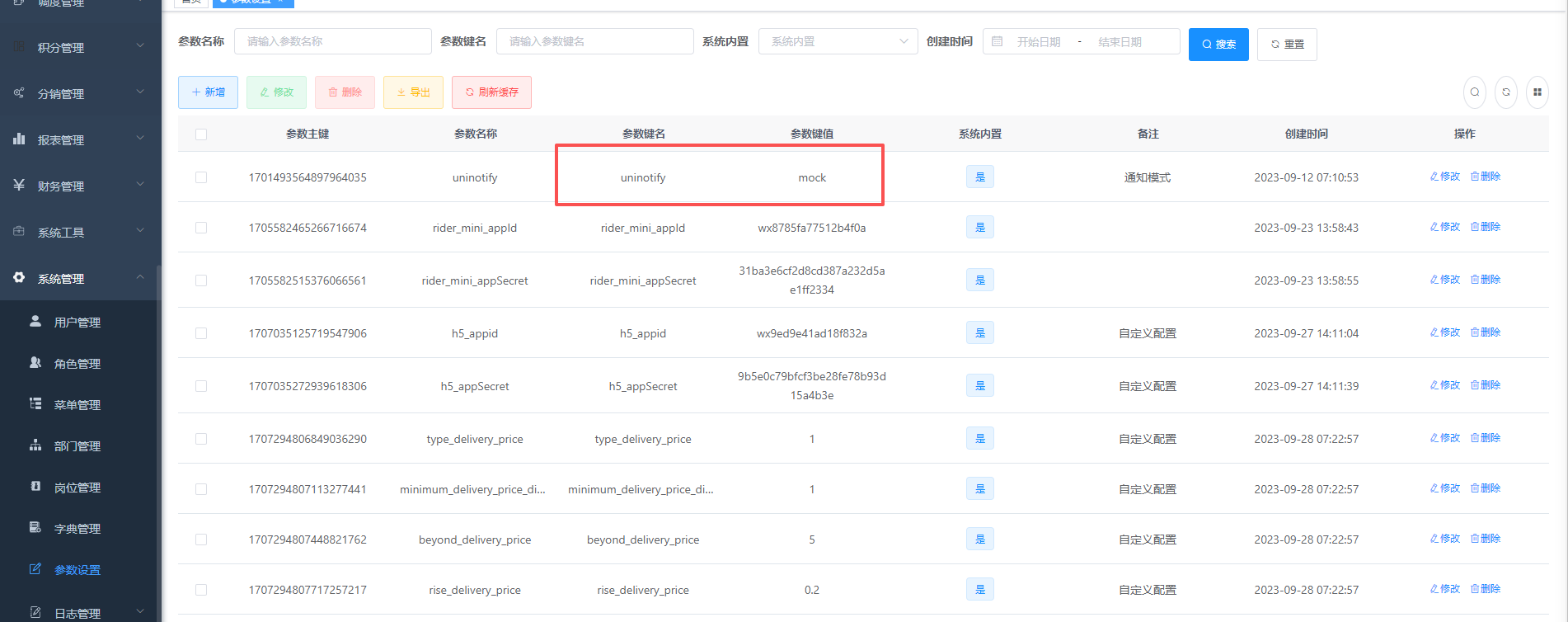The image size is (1568, 622).
Task: Select the h5_appid row checkbox
Action: [x=201, y=333]
